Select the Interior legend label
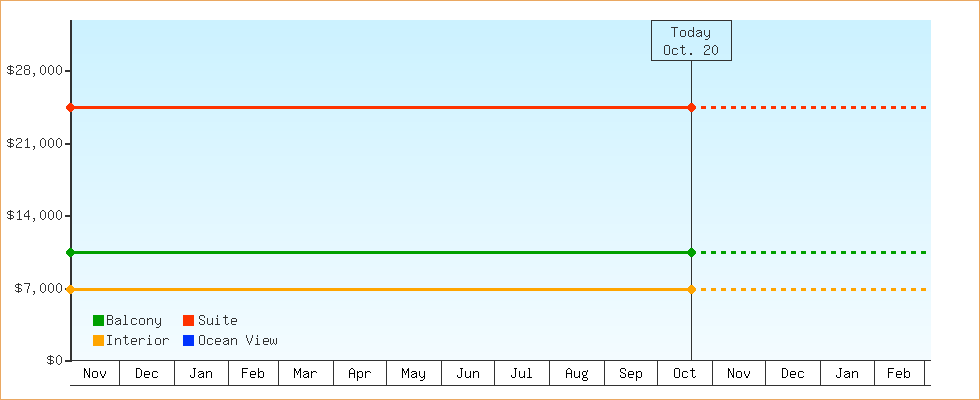The height and width of the screenshot is (400, 980). coord(137,341)
